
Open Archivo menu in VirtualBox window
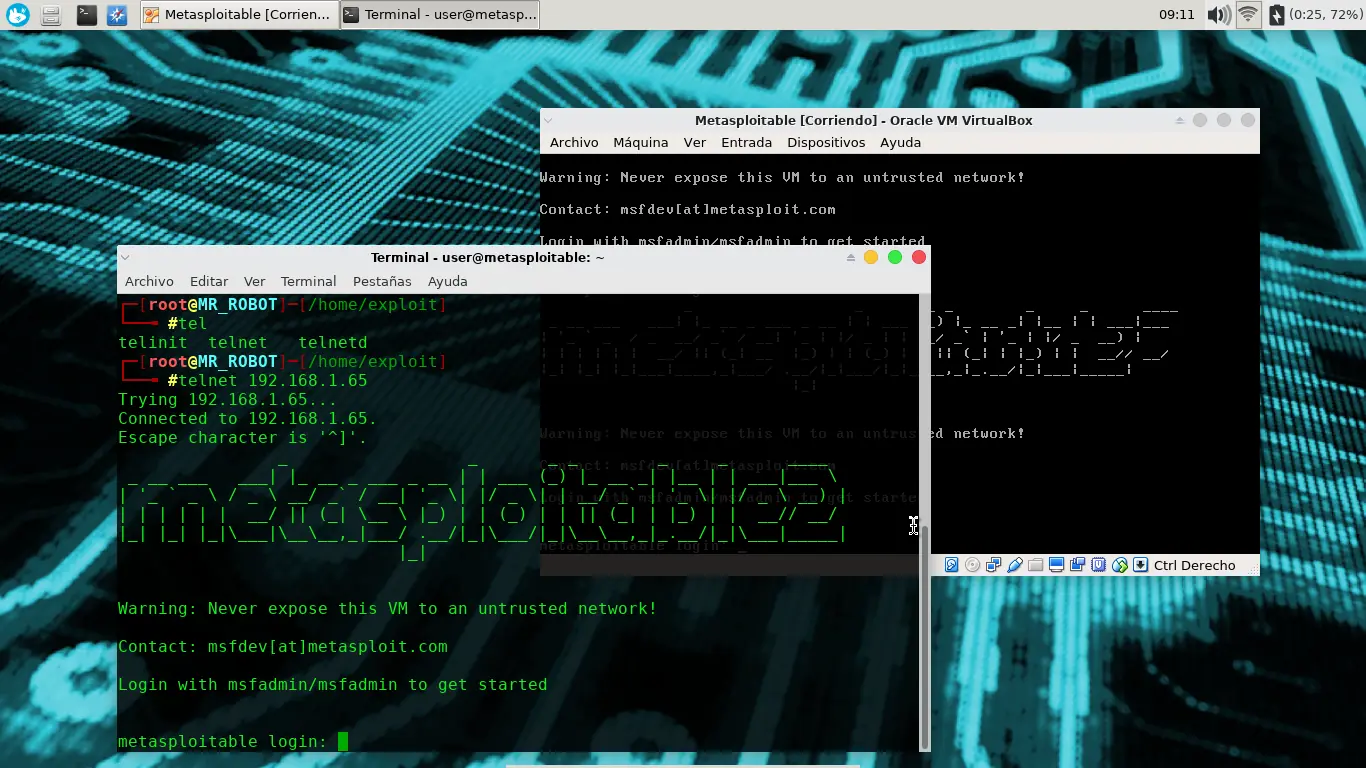click(574, 142)
